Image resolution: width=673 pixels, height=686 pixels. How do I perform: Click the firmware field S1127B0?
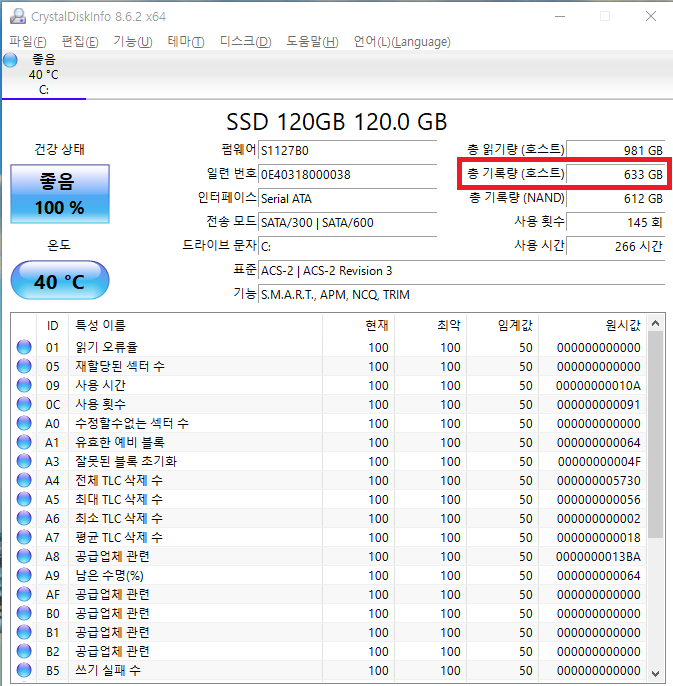347,150
